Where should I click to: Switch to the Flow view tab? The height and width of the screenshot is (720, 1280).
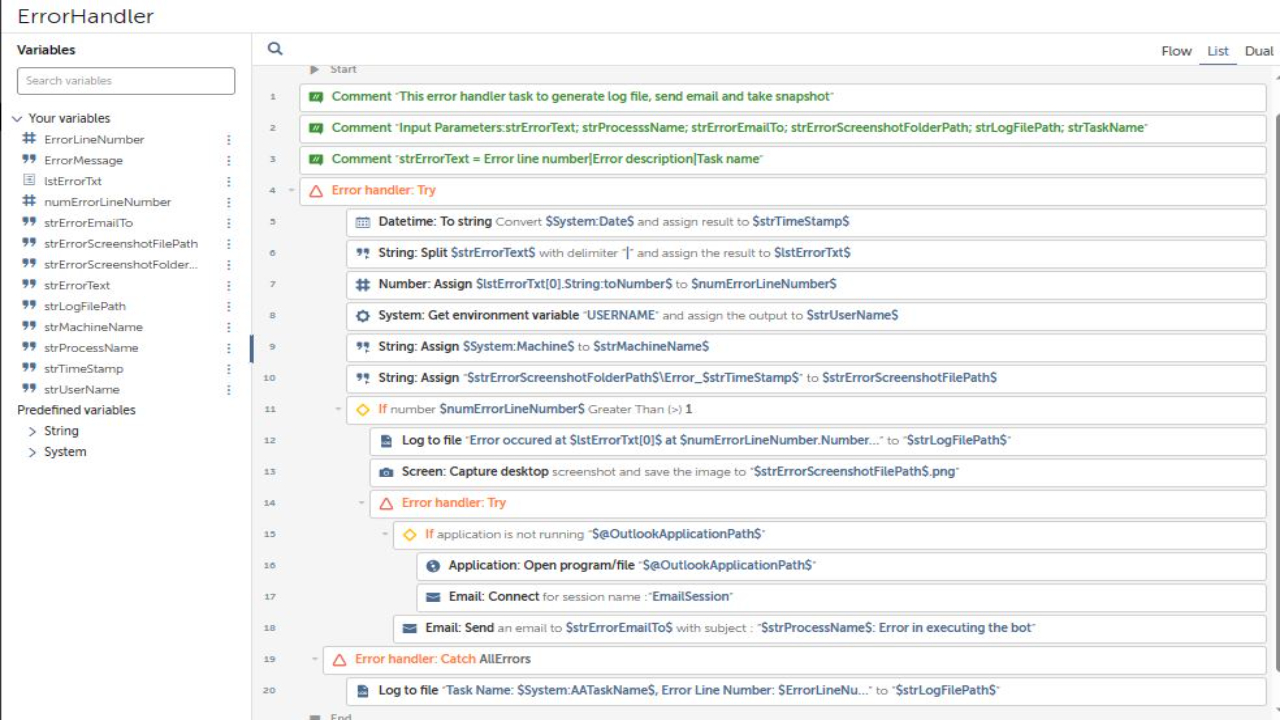(1176, 51)
